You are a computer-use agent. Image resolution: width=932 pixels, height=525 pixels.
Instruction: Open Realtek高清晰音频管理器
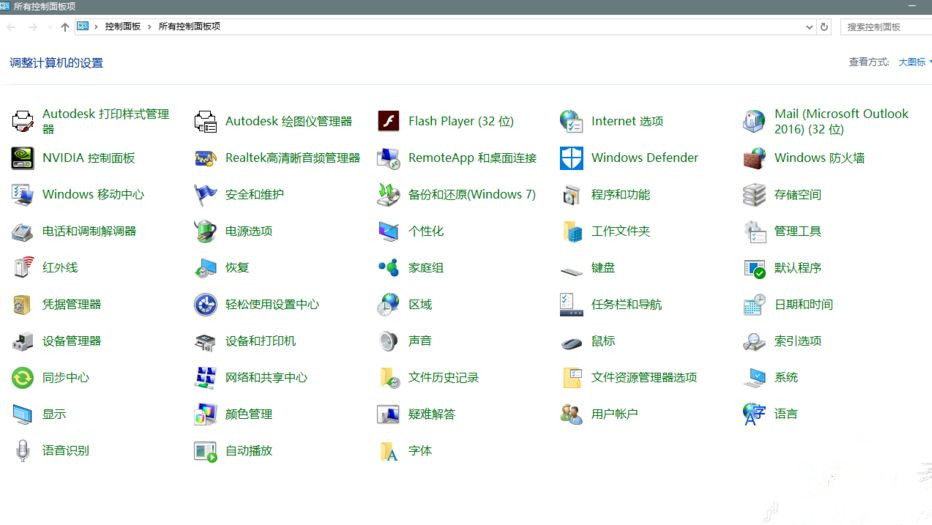pyautogui.click(x=292, y=158)
